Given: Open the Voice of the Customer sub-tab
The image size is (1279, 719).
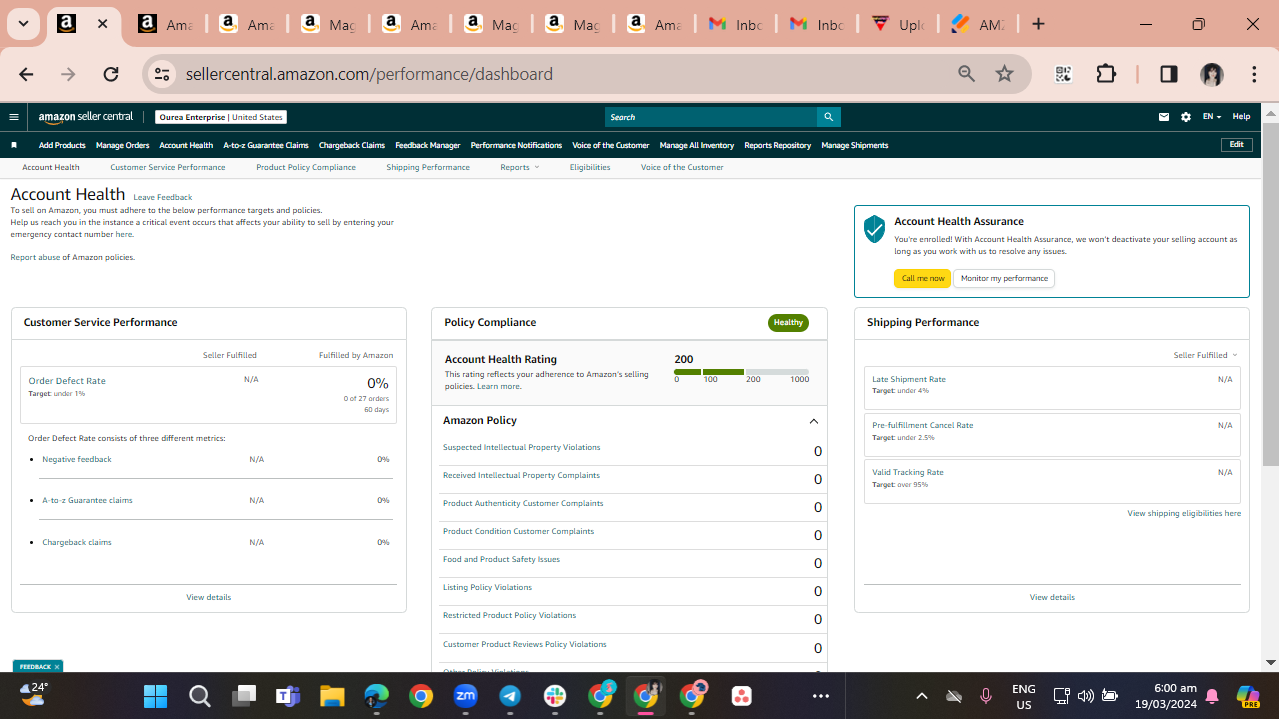Looking at the screenshot, I should (x=682, y=167).
